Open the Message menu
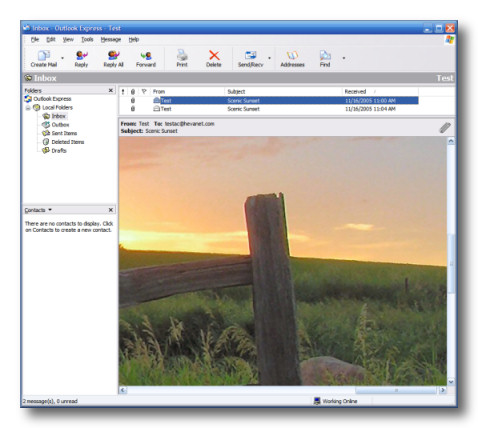 click(x=111, y=39)
